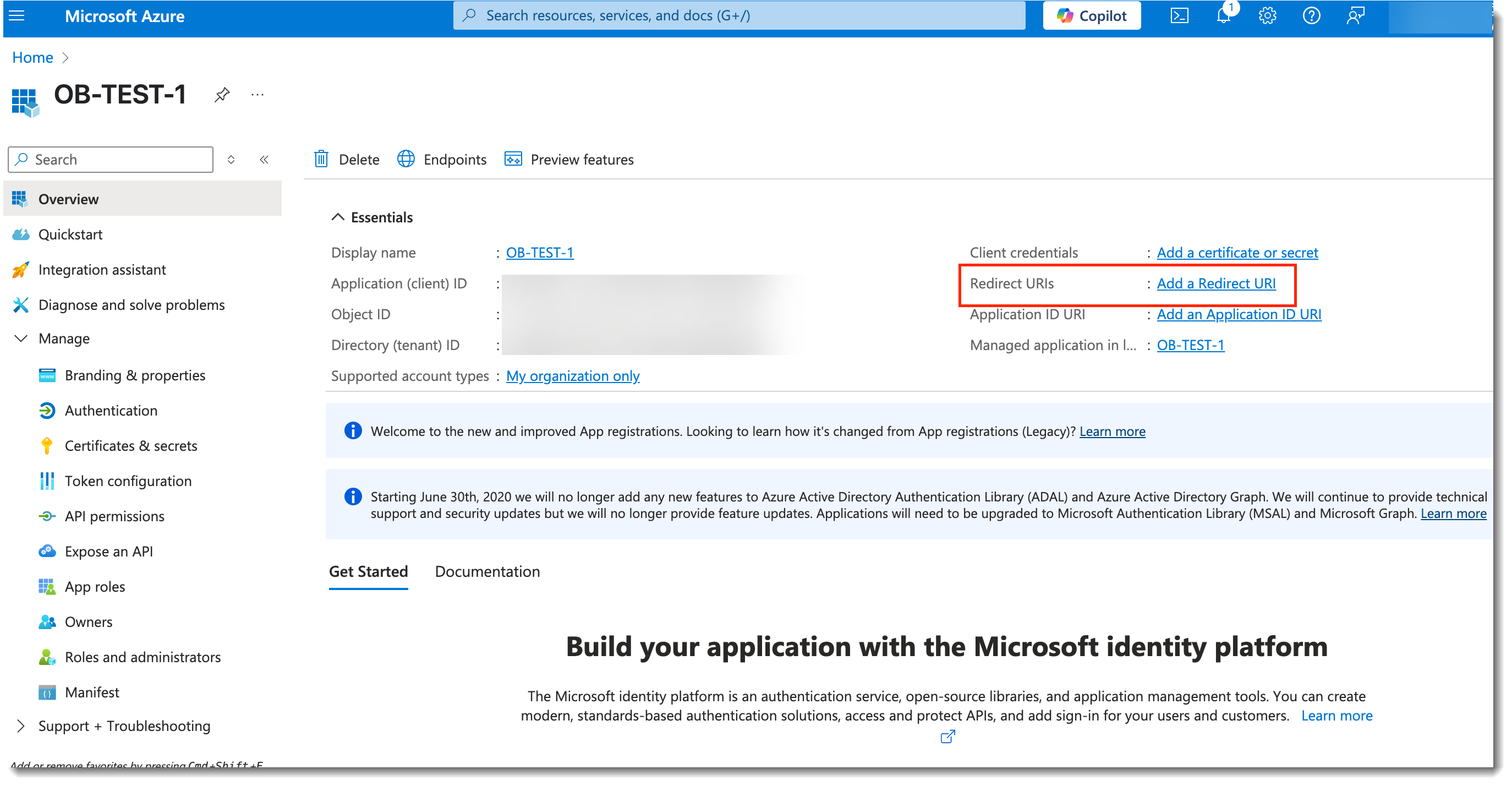Collapse the Essentials section

(x=337, y=217)
